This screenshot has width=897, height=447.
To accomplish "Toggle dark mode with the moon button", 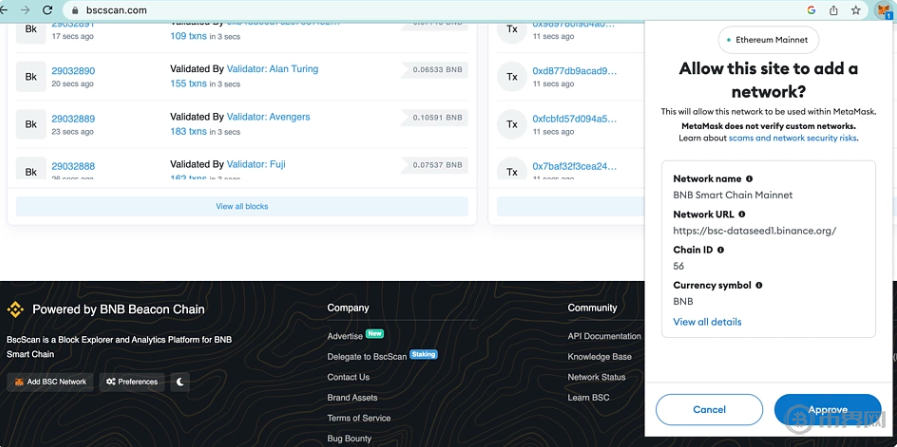I will 180,381.
